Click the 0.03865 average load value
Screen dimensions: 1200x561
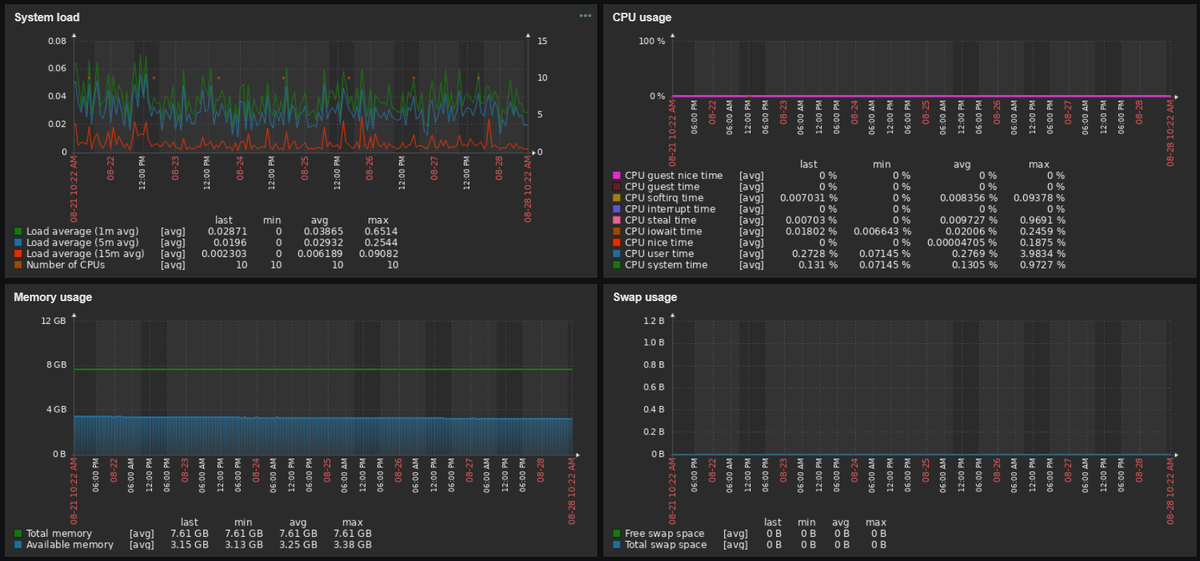(x=323, y=231)
